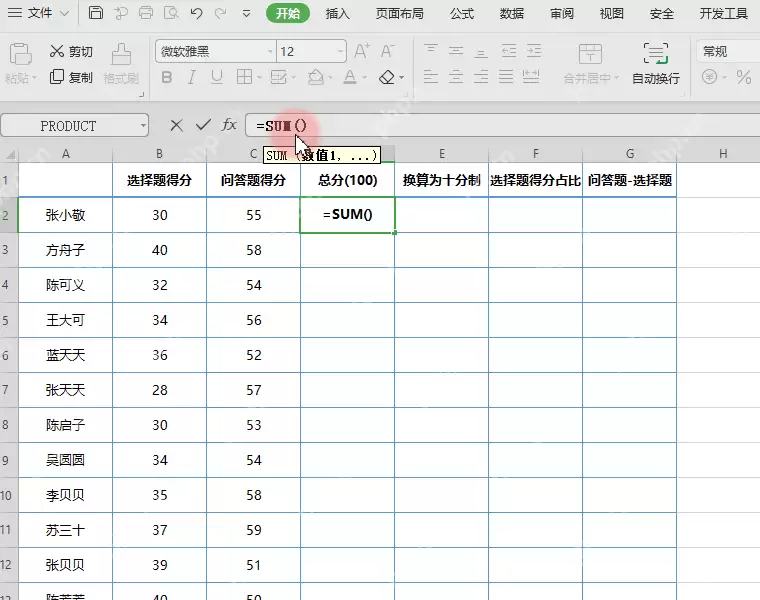The width and height of the screenshot is (760, 600).
Task: Decrease font size with A- icon
Action: (x=387, y=51)
